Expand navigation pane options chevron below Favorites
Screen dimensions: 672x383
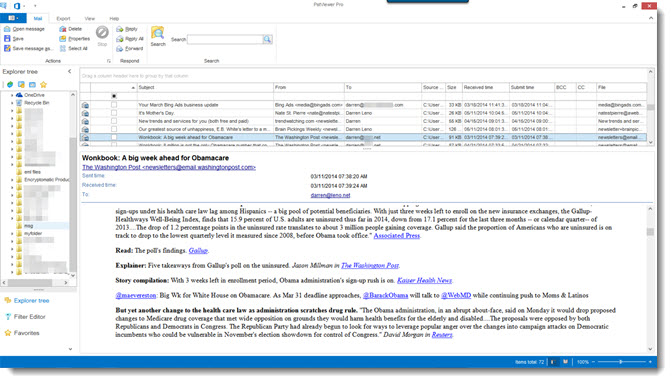coord(70,349)
